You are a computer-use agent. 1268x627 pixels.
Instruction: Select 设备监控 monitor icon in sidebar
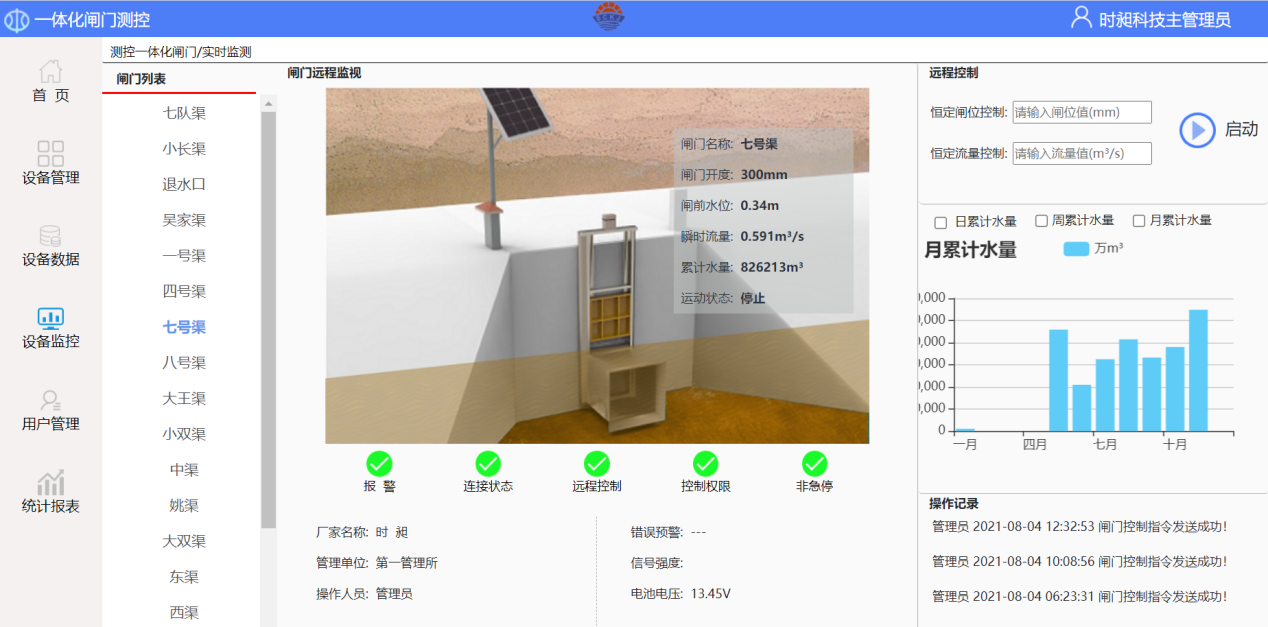[x=51, y=318]
